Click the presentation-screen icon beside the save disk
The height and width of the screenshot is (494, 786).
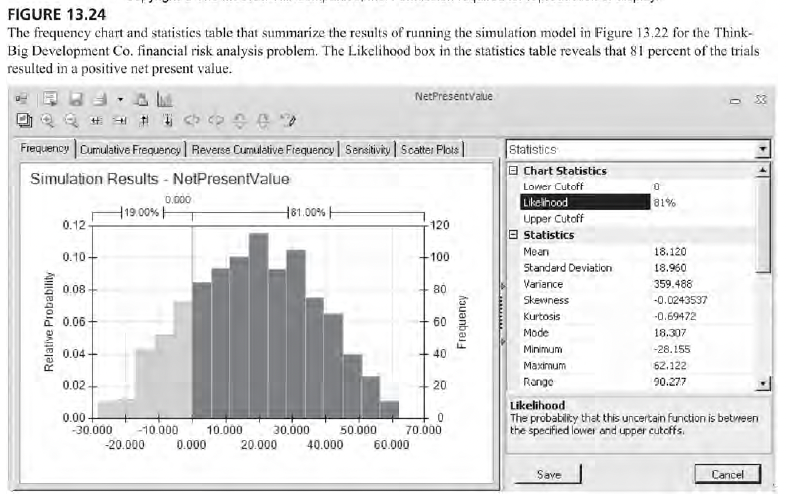(x=50, y=99)
